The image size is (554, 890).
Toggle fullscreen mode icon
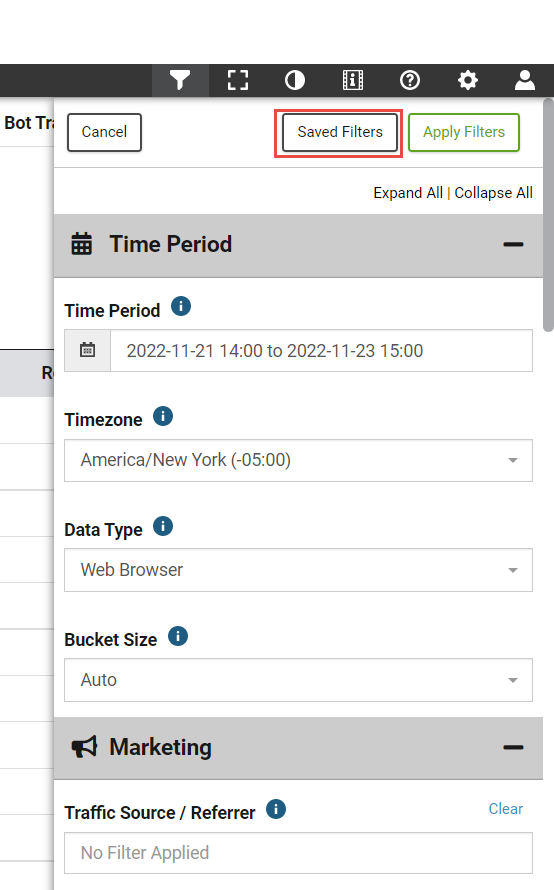tap(238, 80)
